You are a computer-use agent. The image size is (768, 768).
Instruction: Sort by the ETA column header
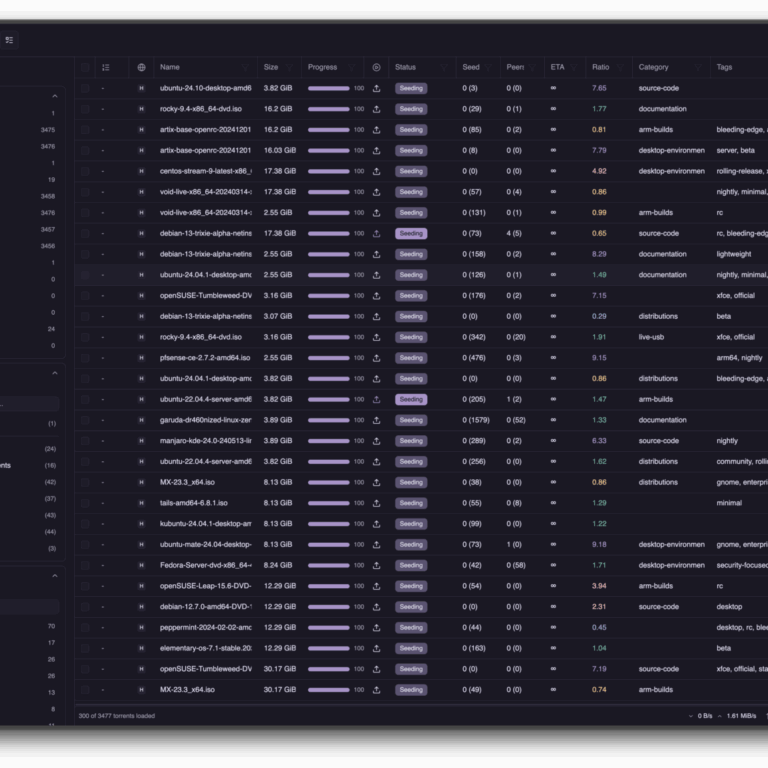[x=557, y=67]
